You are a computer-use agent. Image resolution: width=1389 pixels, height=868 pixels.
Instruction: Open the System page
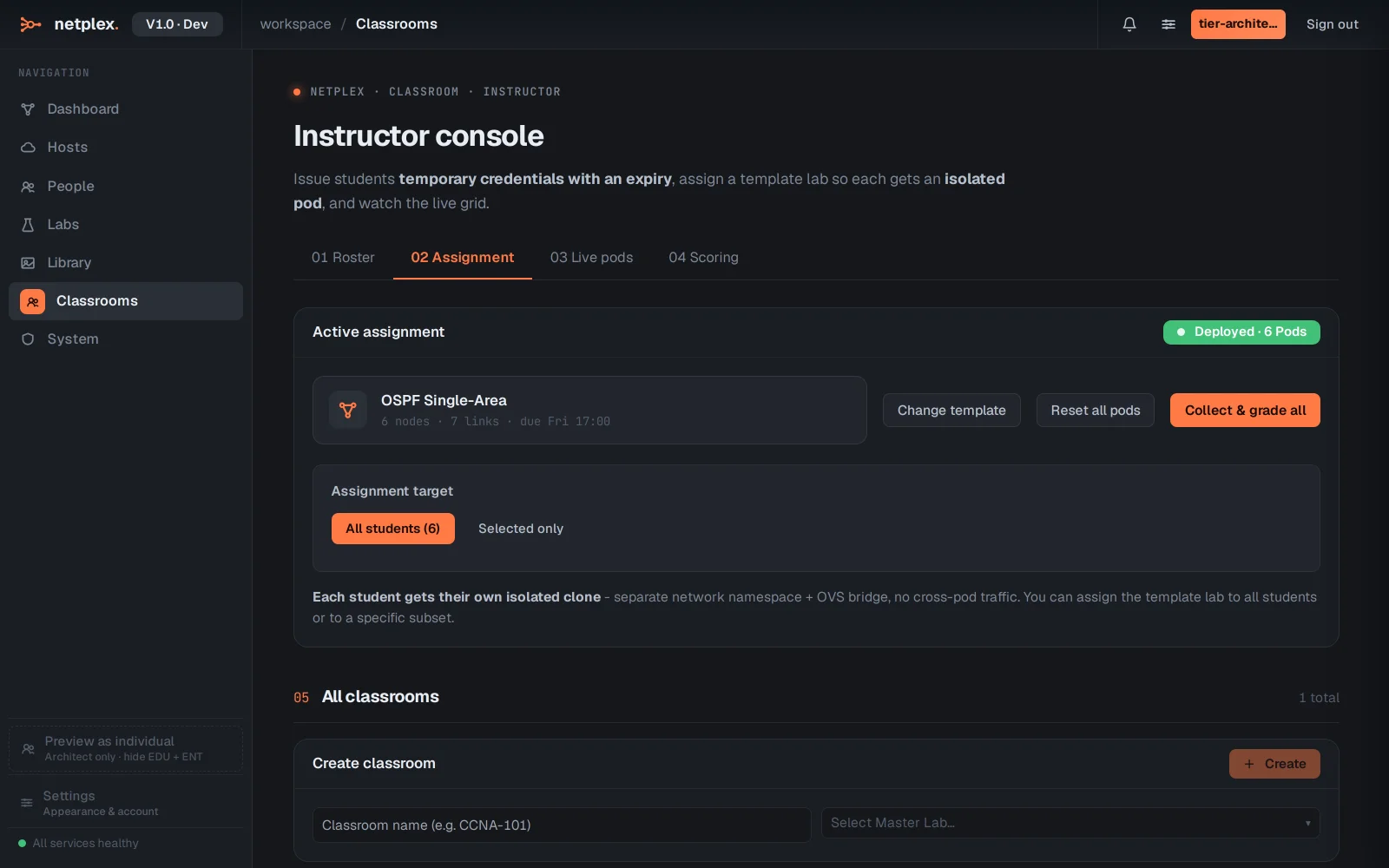[x=126, y=339]
